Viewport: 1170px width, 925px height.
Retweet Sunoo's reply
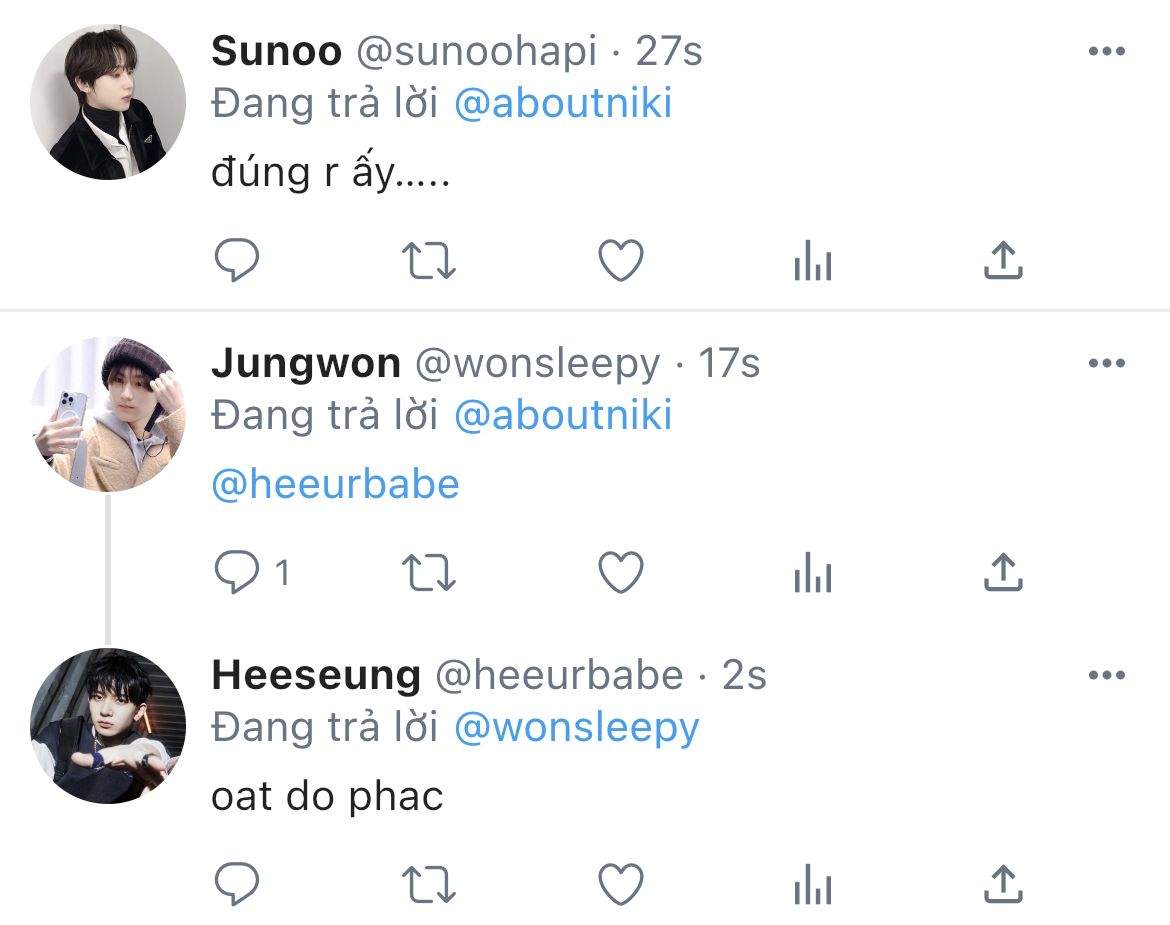(429, 261)
